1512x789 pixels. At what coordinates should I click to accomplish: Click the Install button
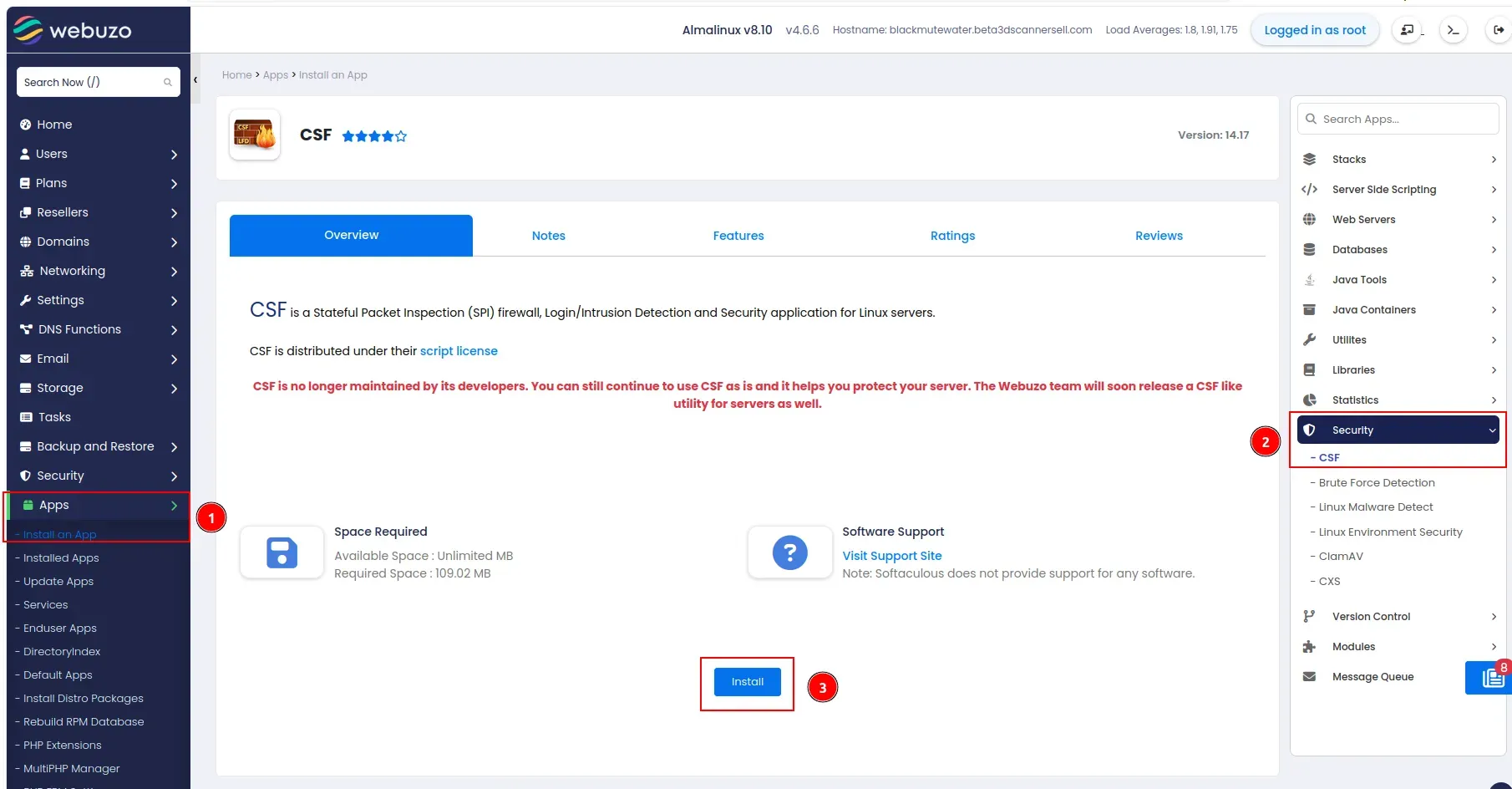point(748,682)
